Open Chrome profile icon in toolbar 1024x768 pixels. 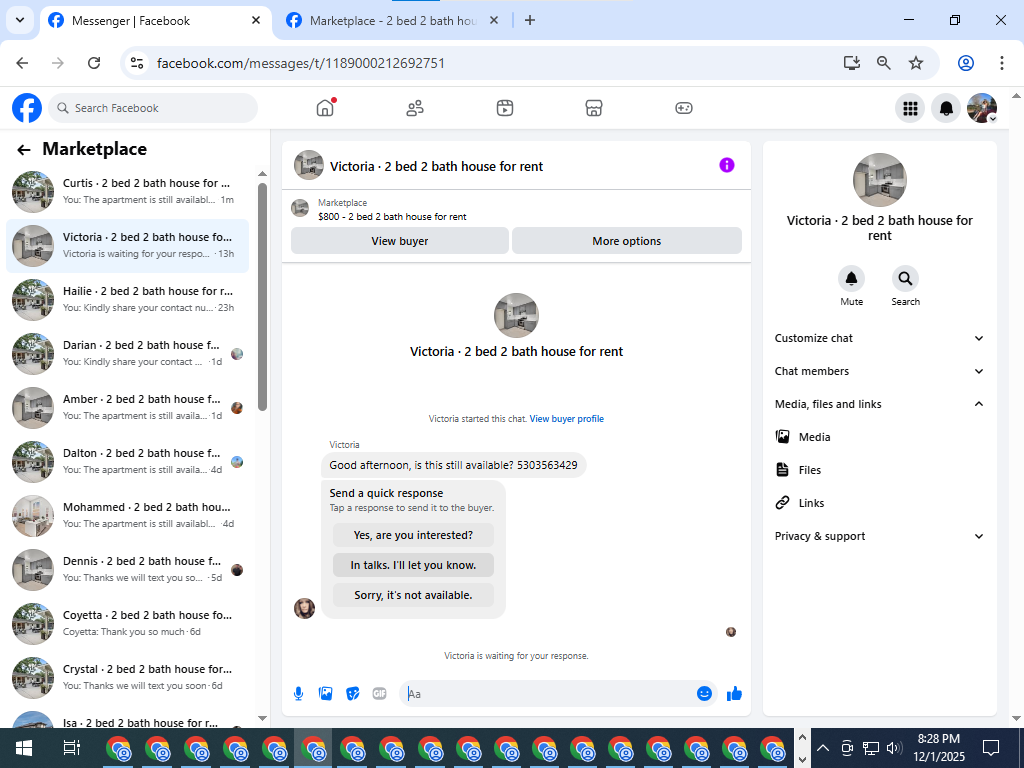point(966,63)
